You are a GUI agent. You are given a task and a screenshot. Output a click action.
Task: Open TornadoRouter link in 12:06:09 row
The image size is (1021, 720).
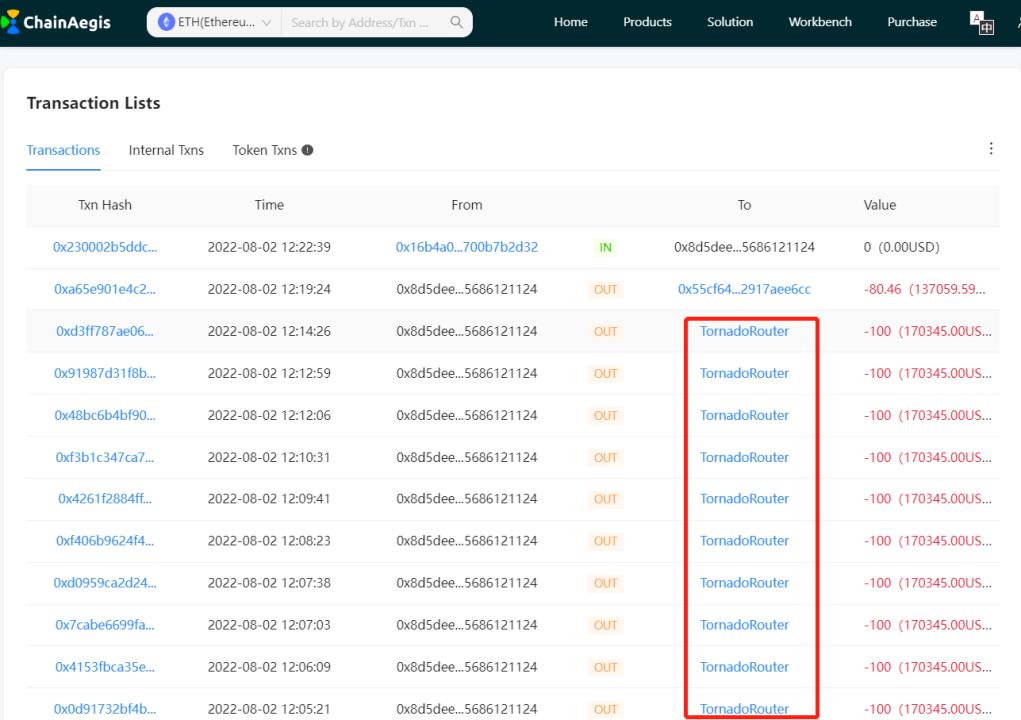click(744, 667)
